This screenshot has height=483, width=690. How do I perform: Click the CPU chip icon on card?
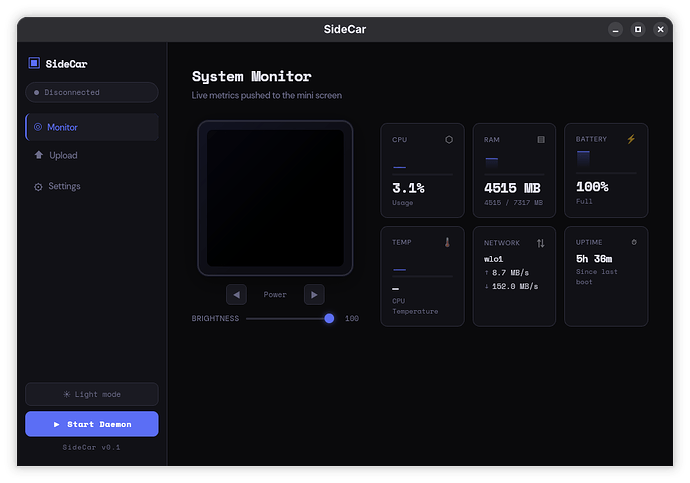[449, 140]
